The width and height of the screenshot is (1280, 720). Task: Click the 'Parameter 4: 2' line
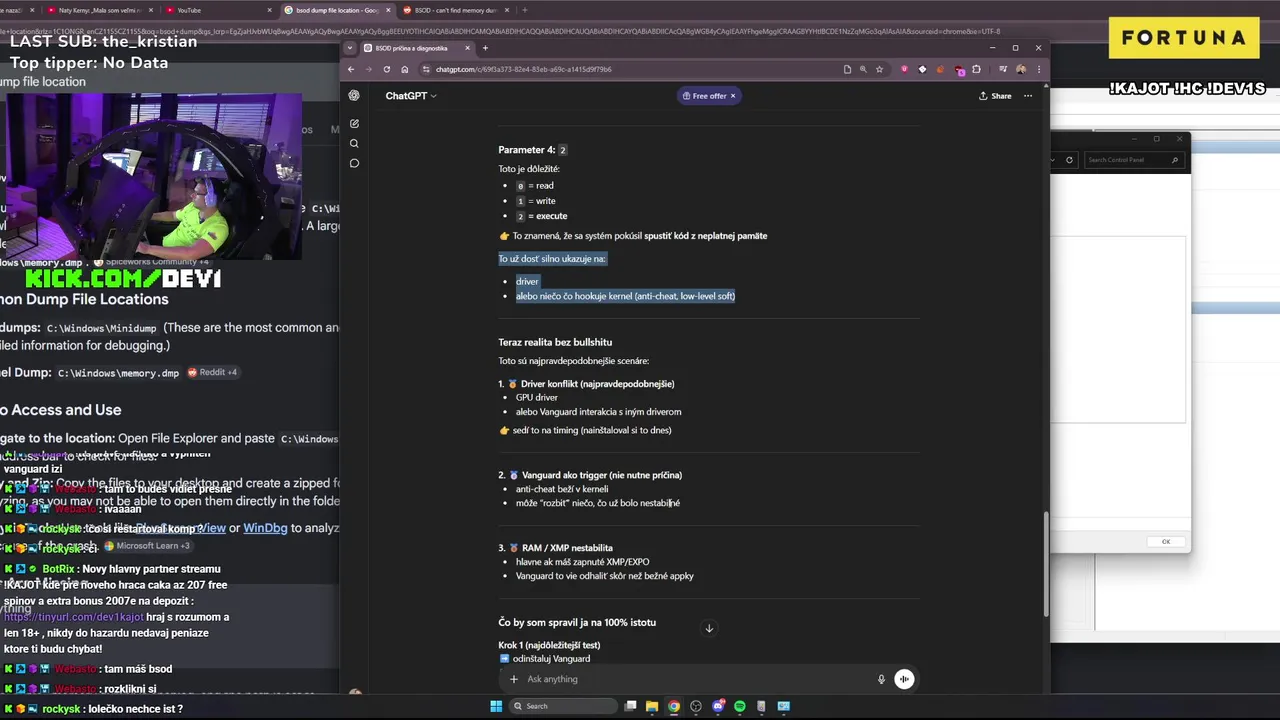[533, 150]
